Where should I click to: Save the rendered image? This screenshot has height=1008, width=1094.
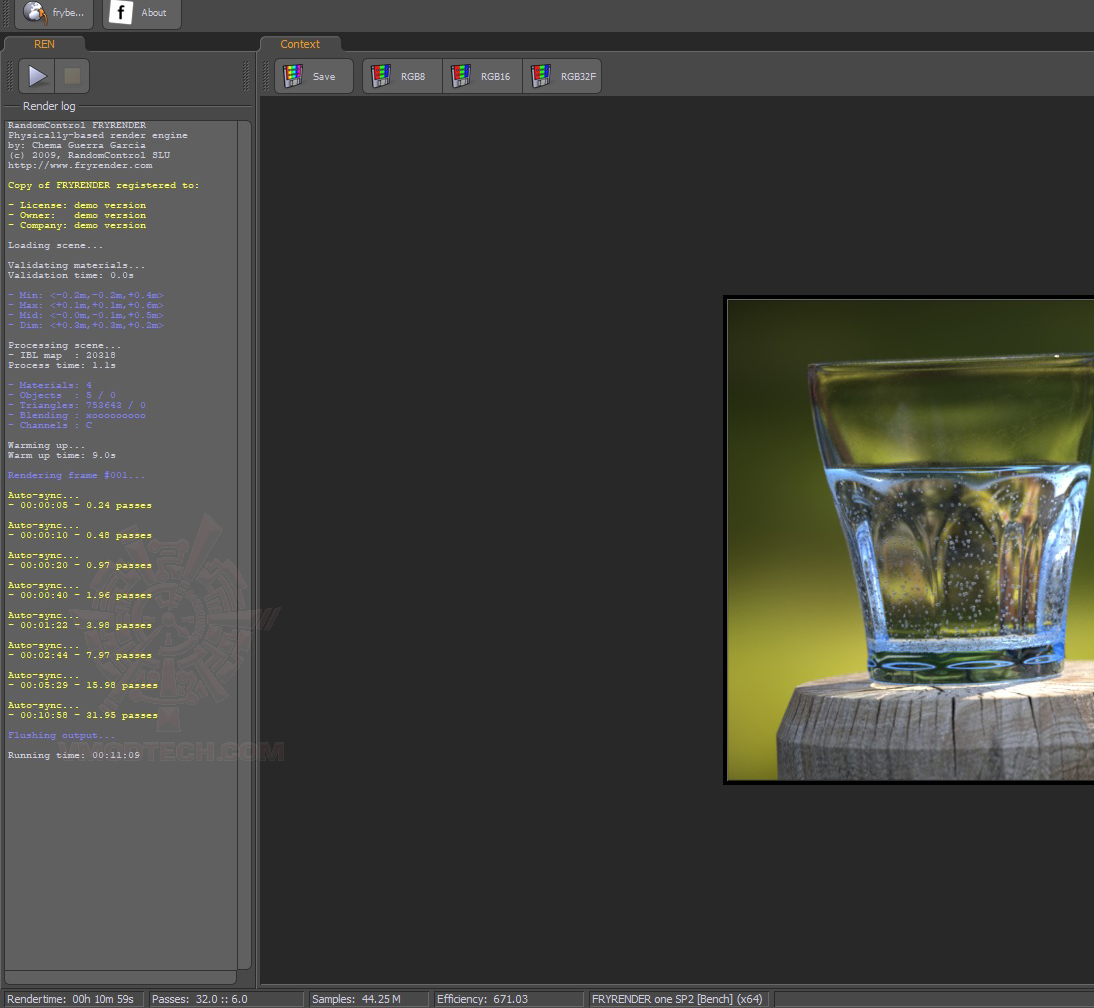coord(314,76)
